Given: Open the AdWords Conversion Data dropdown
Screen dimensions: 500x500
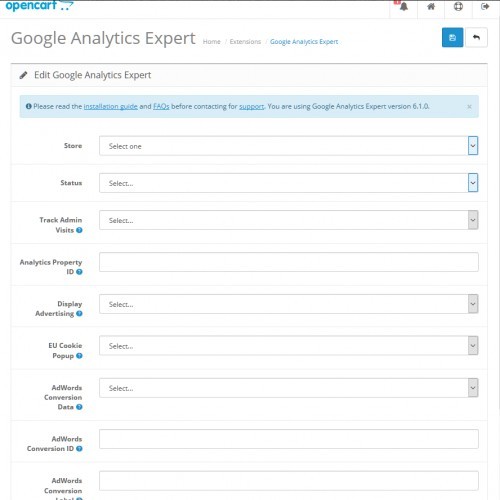Looking at the screenshot, I should tap(289, 388).
